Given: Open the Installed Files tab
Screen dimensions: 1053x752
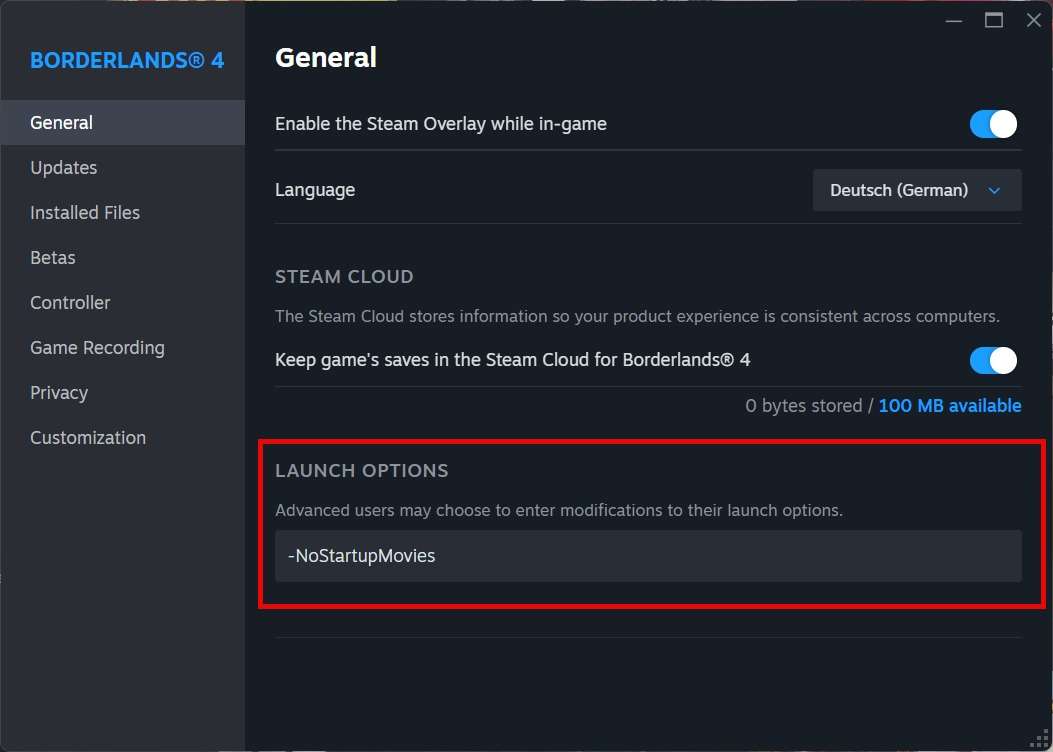Looking at the screenshot, I should [x=122, y=213].
